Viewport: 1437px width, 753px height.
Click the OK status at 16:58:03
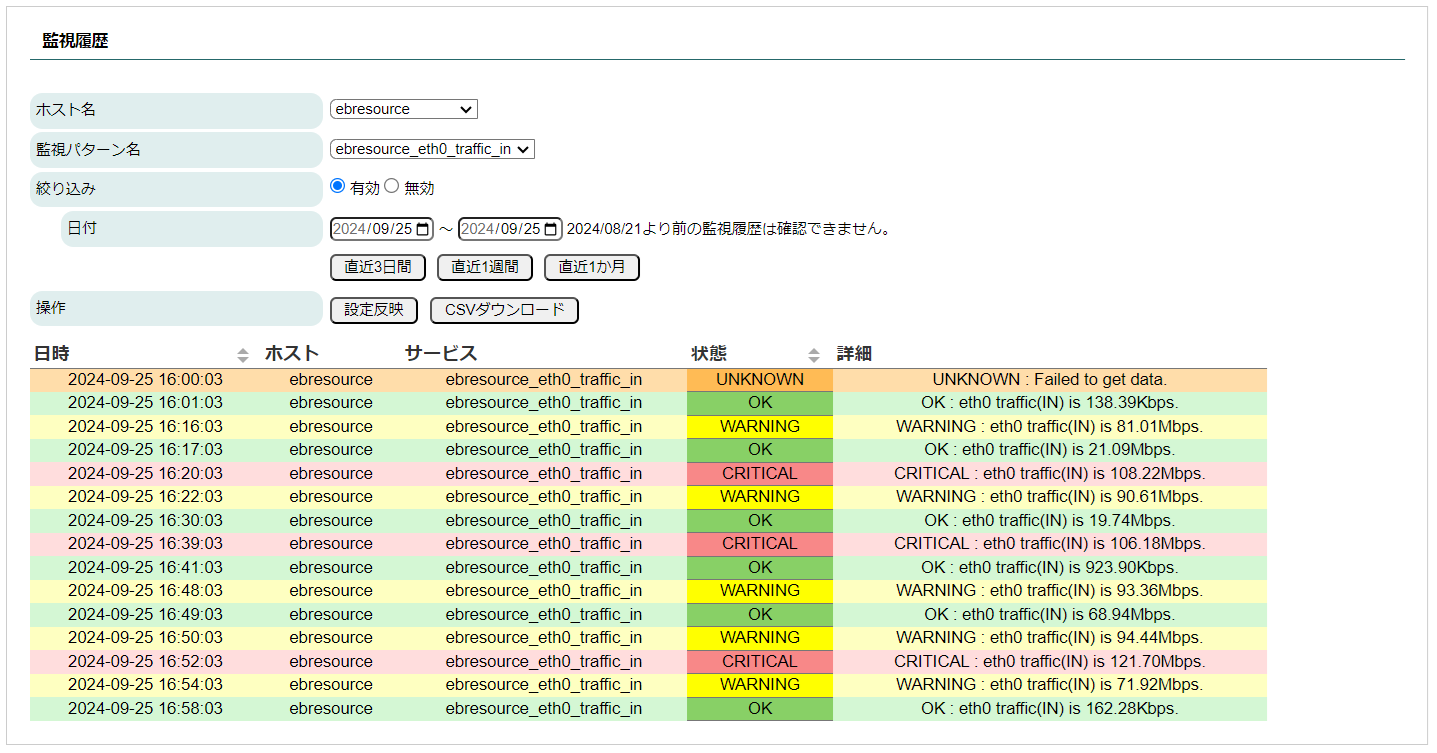click(x=760, y=709)
